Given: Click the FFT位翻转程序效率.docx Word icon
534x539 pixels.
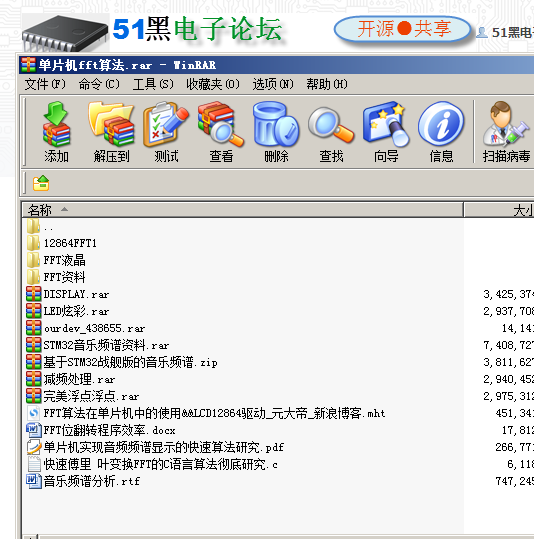Looking at the screenshot, I should [x=34, y=430].
